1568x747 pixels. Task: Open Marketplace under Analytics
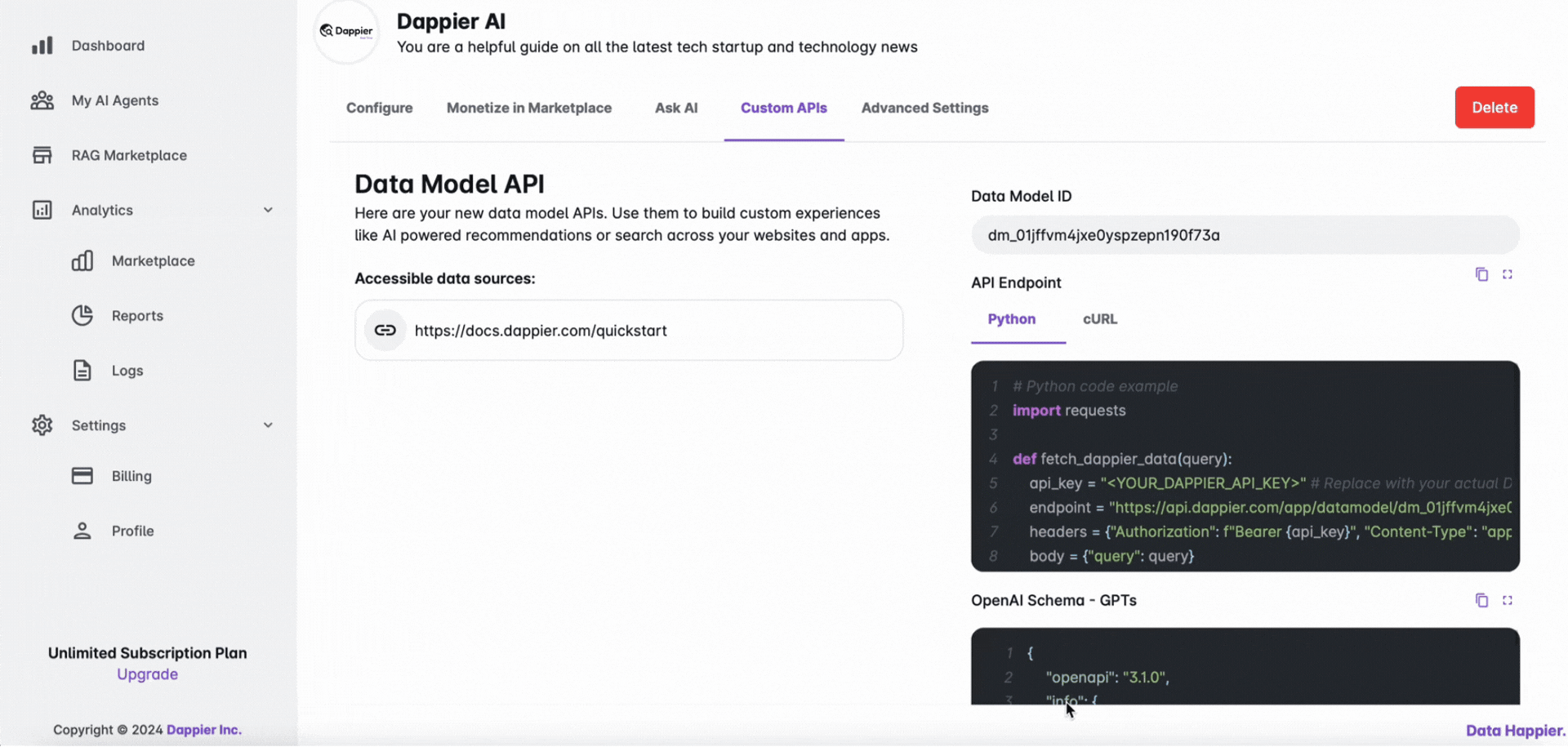coord(154,260)
